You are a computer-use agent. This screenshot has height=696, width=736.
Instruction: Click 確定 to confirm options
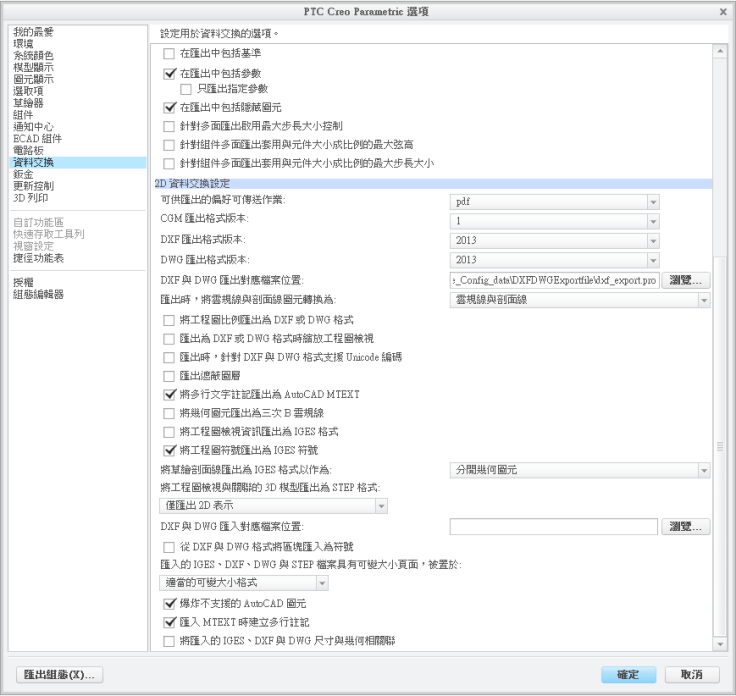628,674
